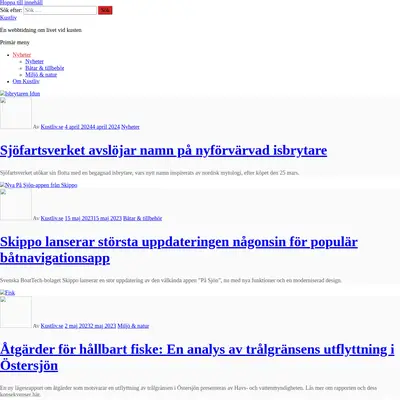400x400 pixels.
Task: Open the 'Skippo lanserar största uppdateringen' headline
Action: [179, 250]
